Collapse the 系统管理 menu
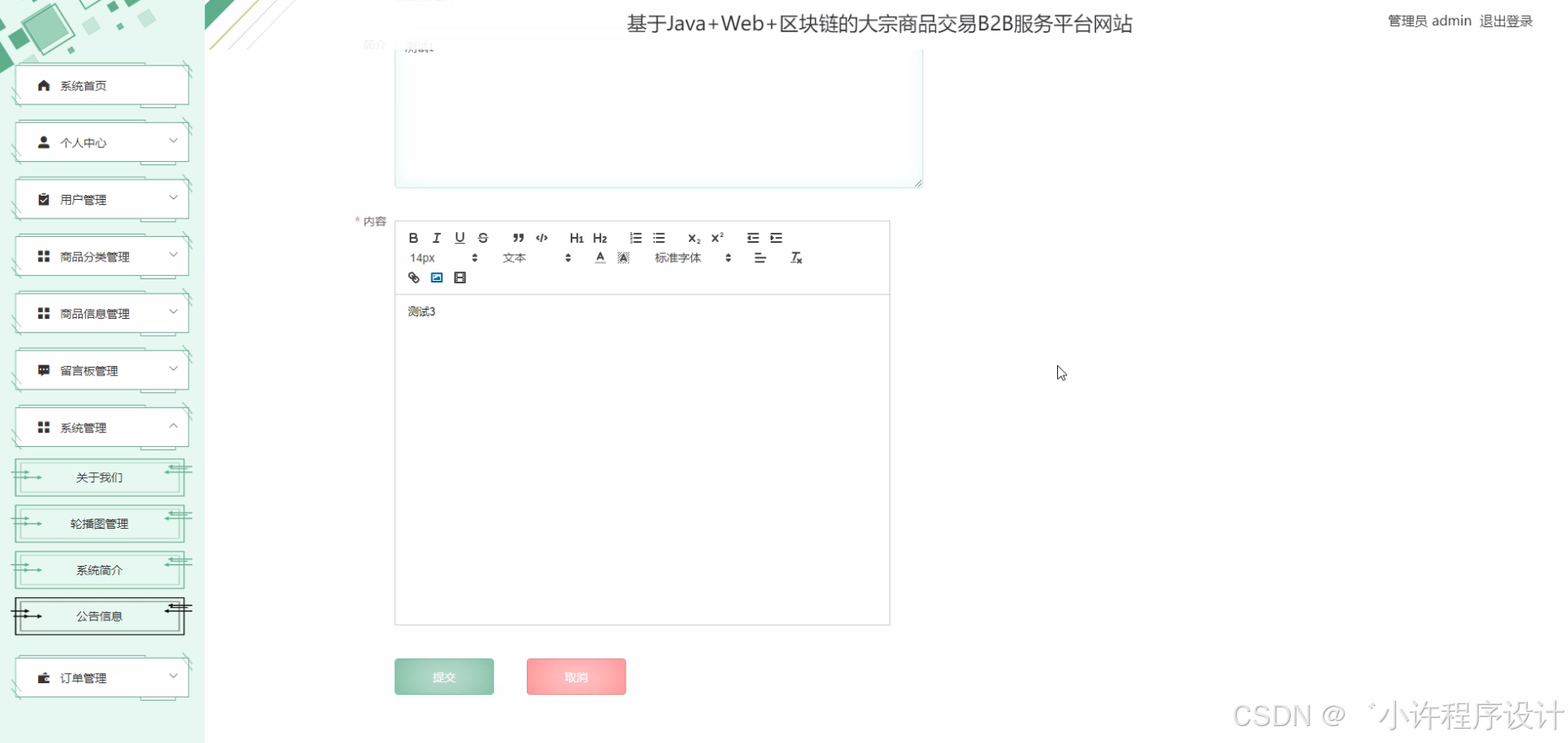1568x743 pixels. [x=102, y=428]
